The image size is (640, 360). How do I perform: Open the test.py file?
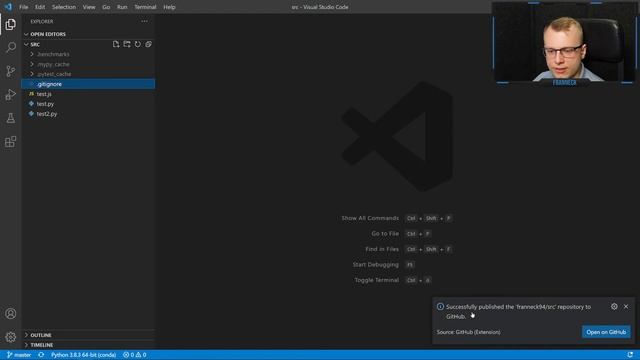88,104
